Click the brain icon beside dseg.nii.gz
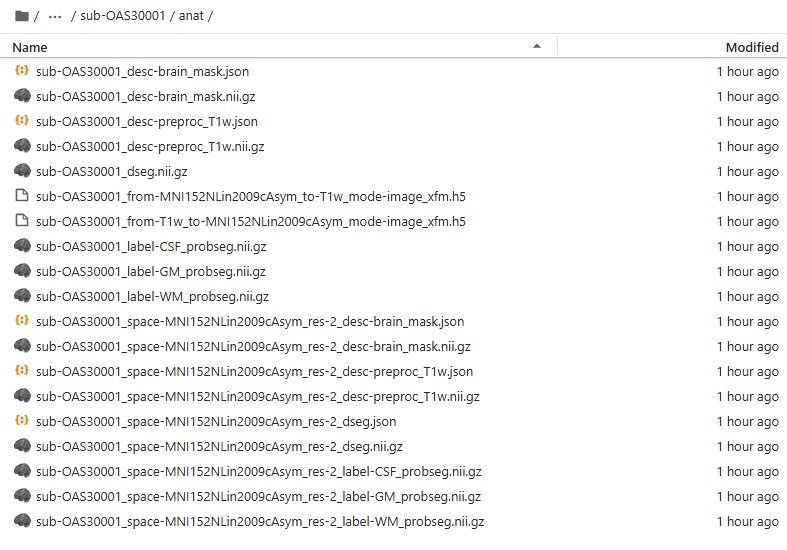This screenshot has height=550, width=787. 22,172
